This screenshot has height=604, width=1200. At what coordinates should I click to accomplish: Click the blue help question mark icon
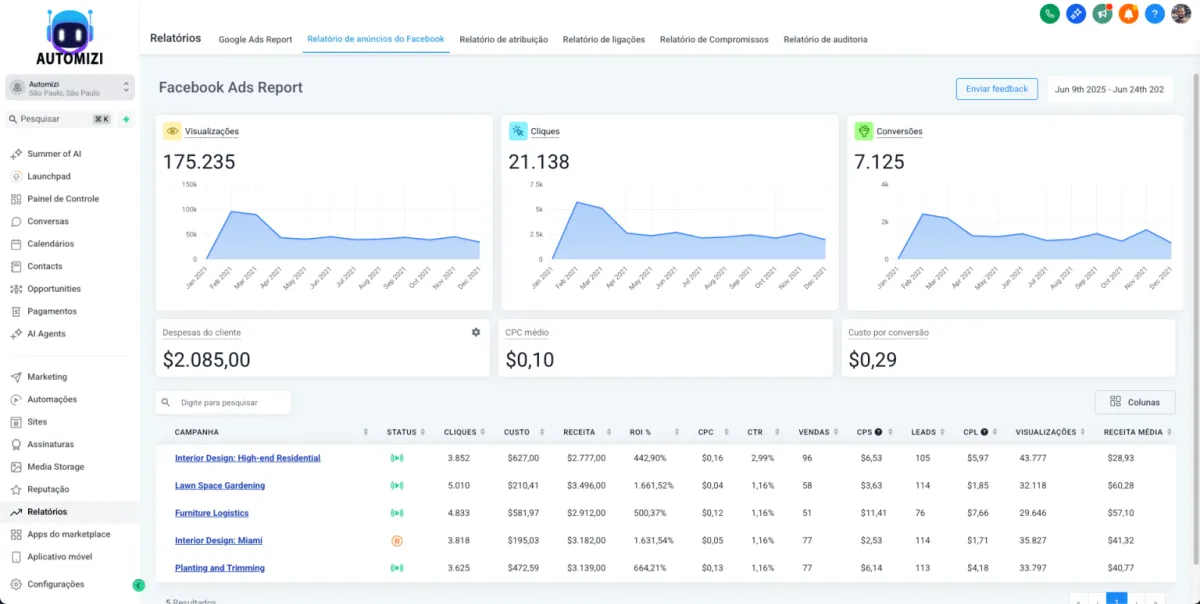tap(1155, 14)
